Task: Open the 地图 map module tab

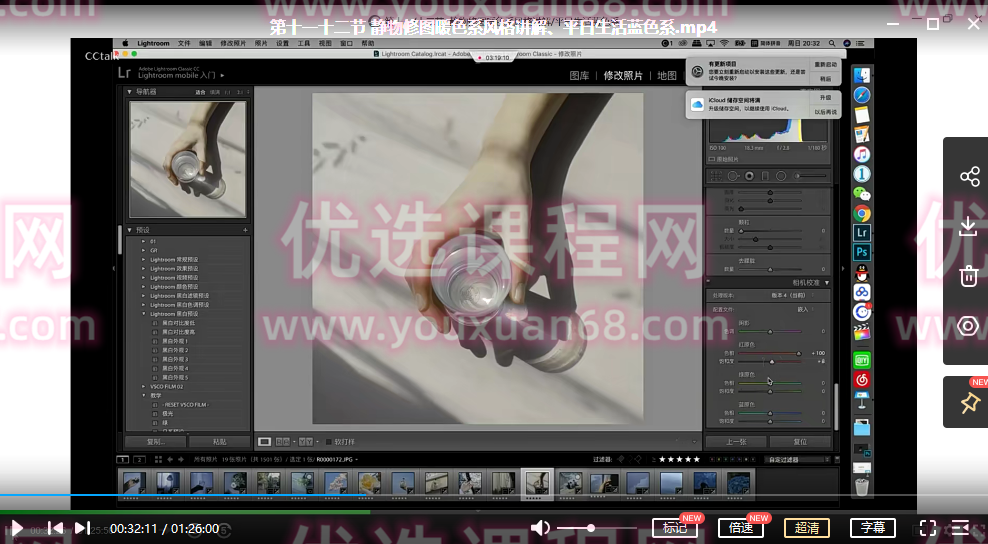Action: [x=667, y=76]
